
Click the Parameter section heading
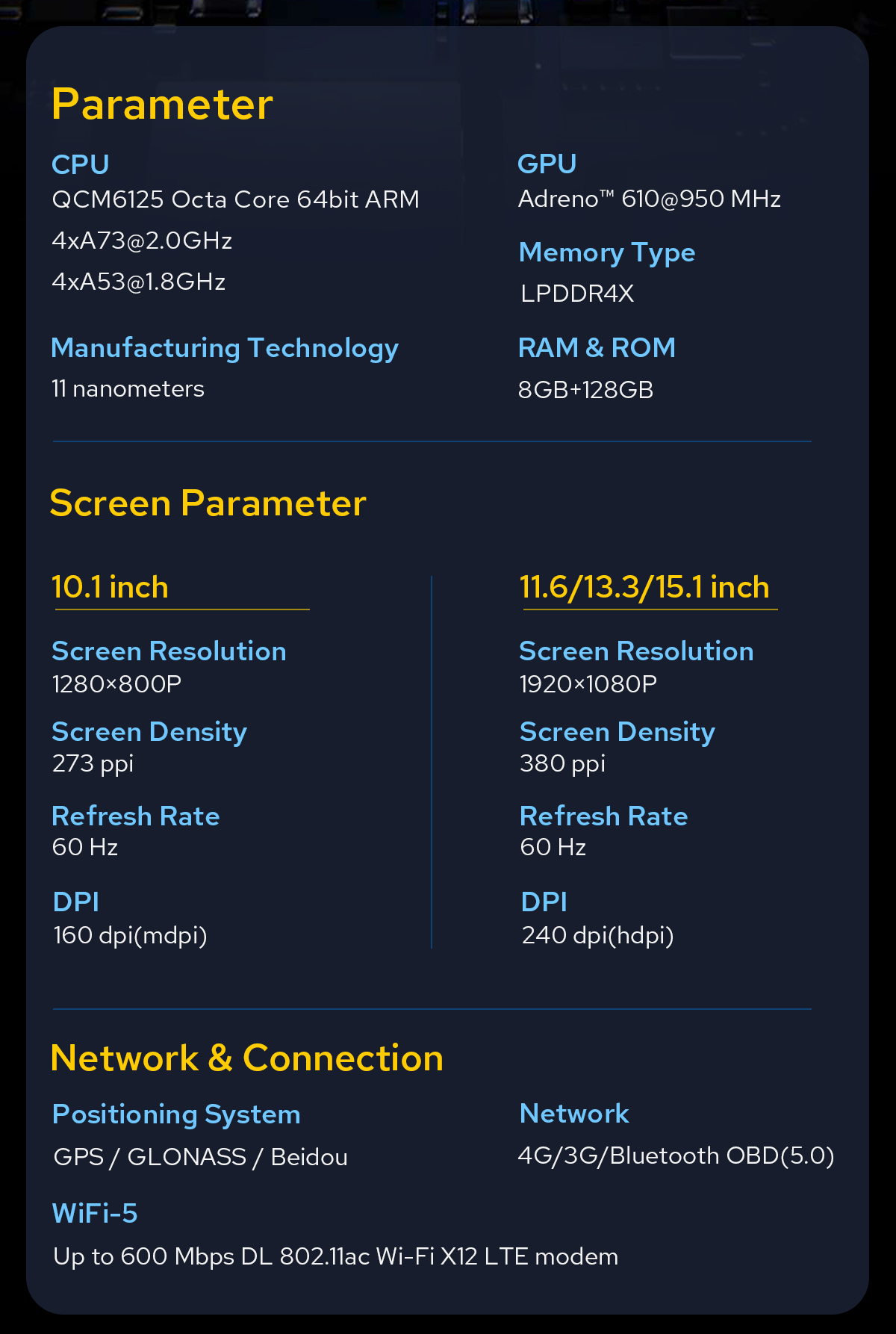(x=162, y=105)
